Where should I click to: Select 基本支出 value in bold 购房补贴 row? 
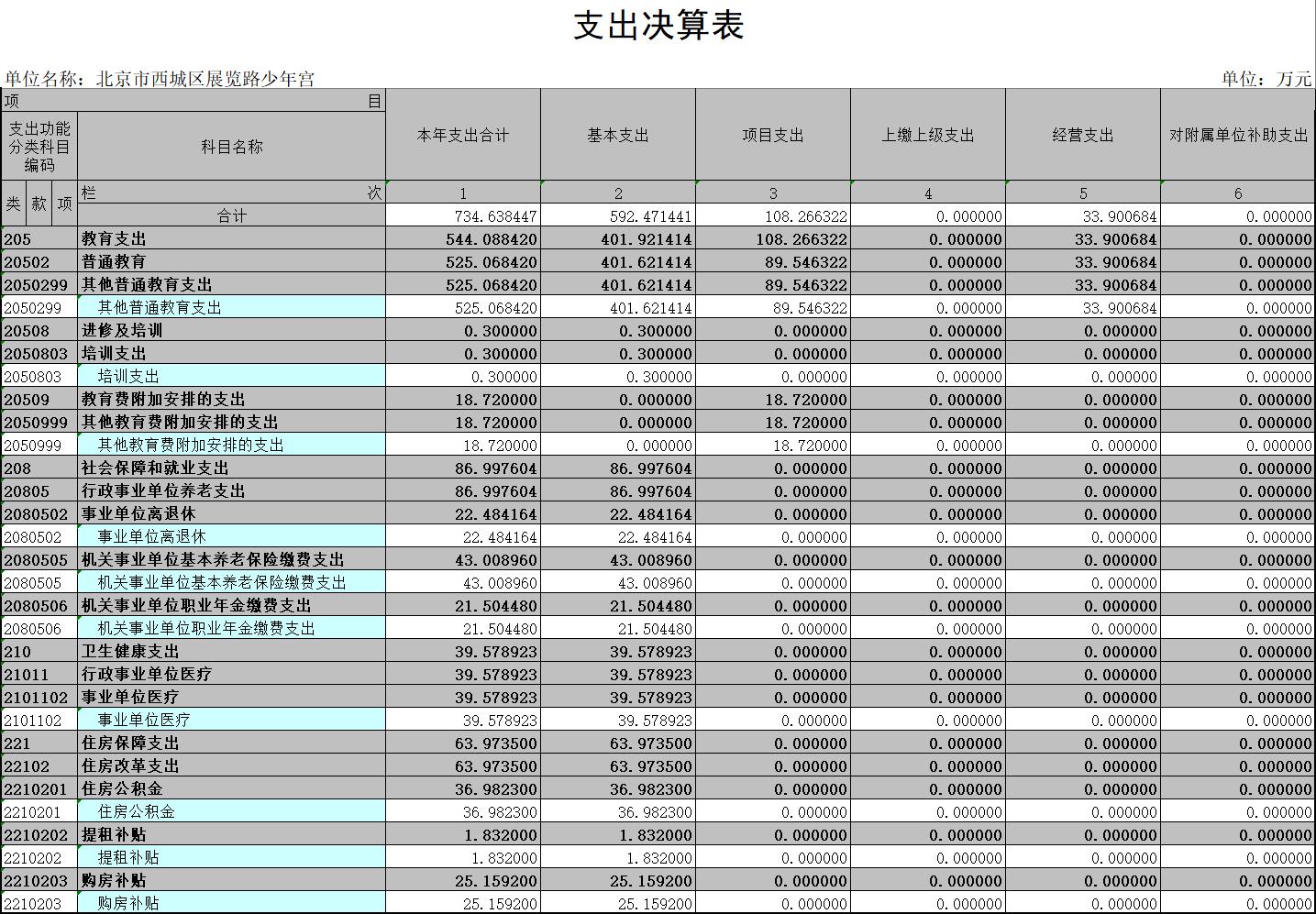pyautogui.click(x=618, y=881)
